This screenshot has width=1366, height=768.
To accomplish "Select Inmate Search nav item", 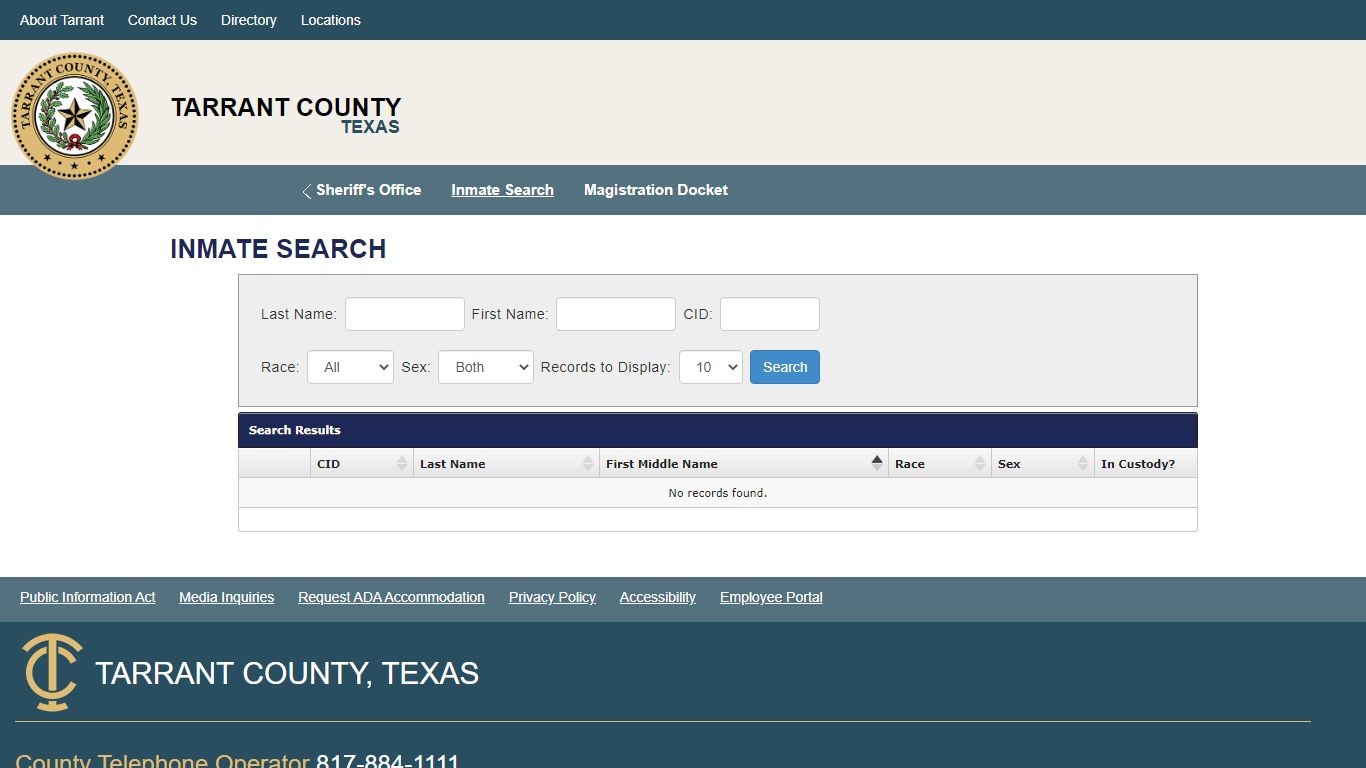I will coord(502,190).
